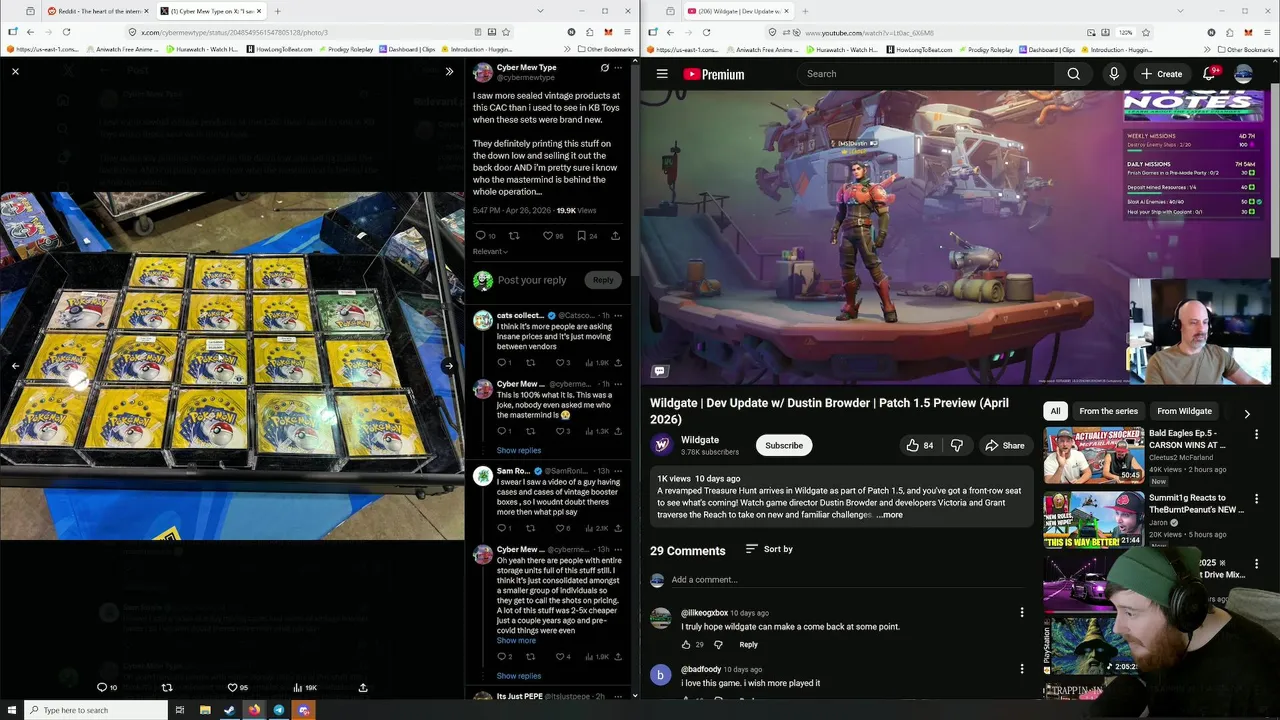Open YouTube account avatar menu

click(1243, 74)
